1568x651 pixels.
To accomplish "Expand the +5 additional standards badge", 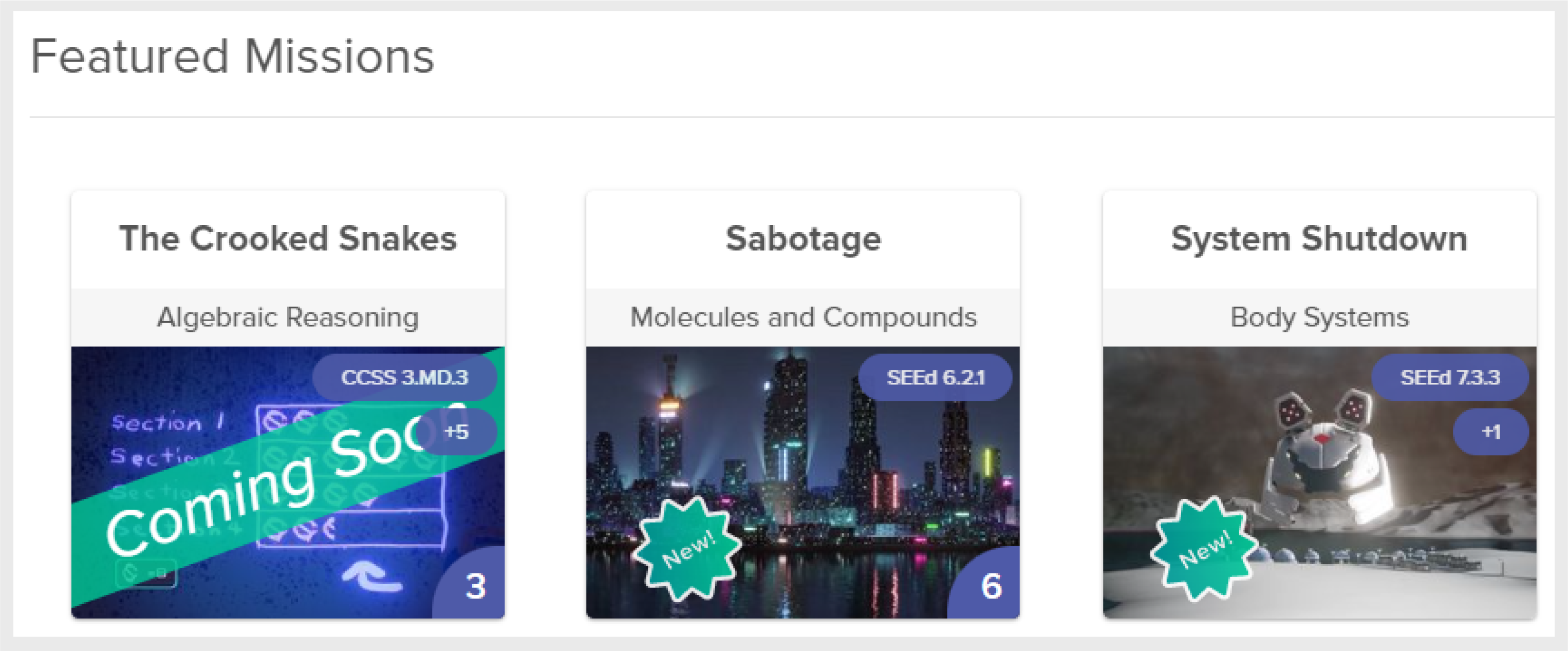I will tap(457, 432).
